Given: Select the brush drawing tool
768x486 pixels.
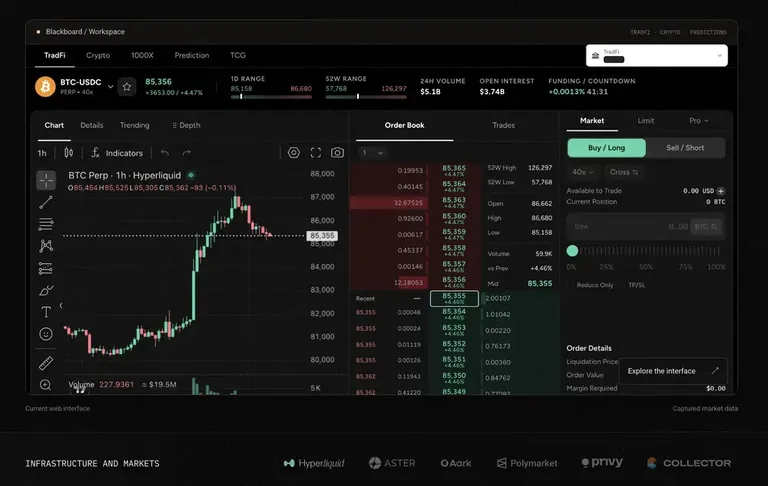Looking at the screenshot, I should point(46,290).
